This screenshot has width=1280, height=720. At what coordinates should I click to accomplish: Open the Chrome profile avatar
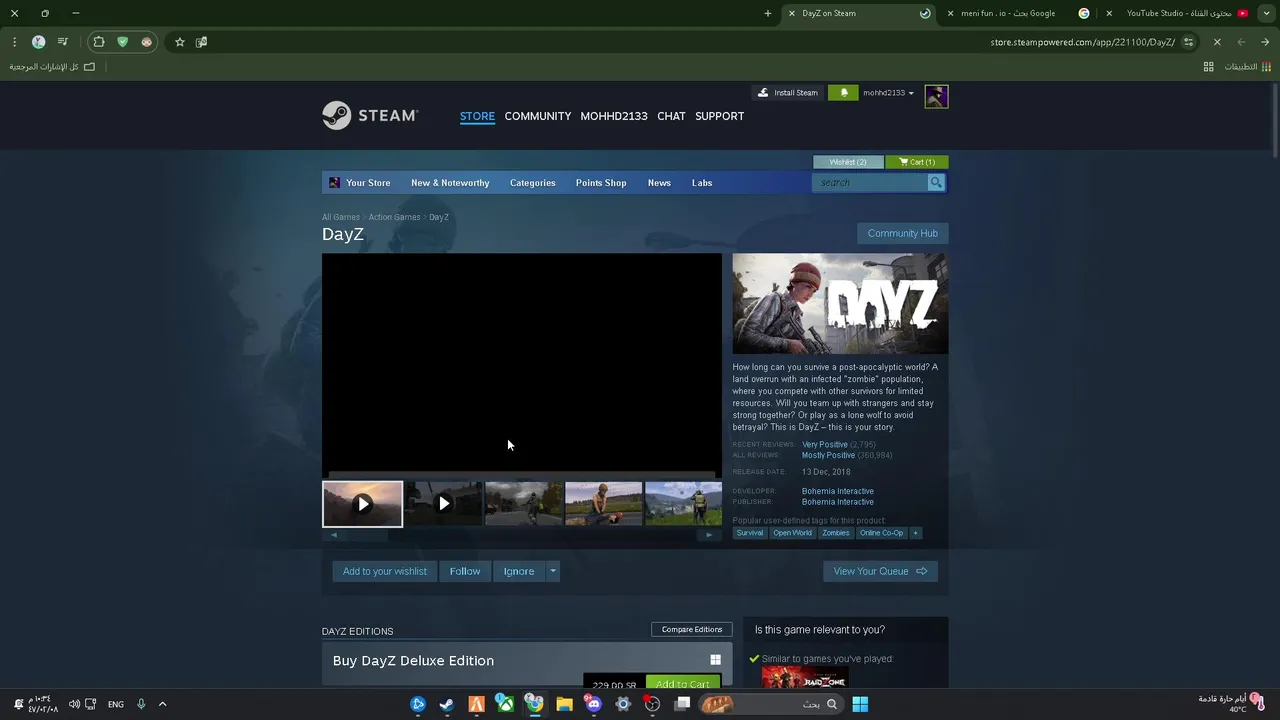point(38,42)
